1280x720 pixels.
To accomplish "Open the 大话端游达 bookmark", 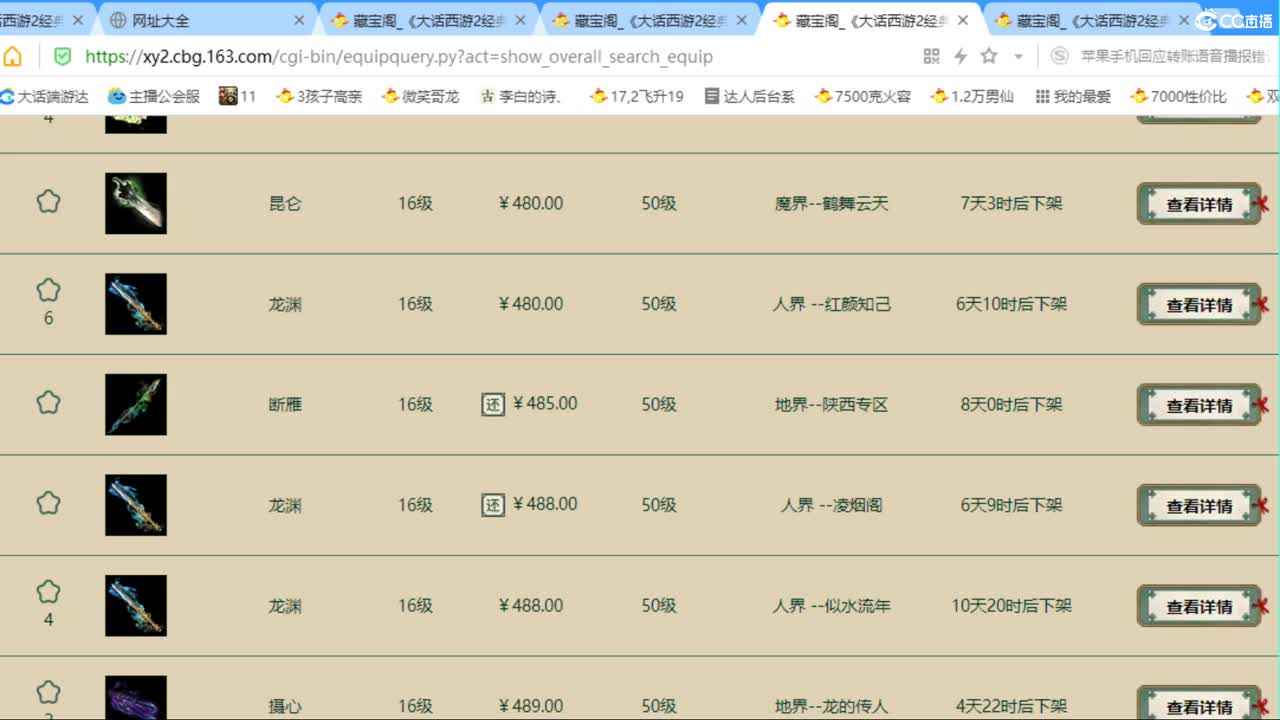I will pos(45,96).
